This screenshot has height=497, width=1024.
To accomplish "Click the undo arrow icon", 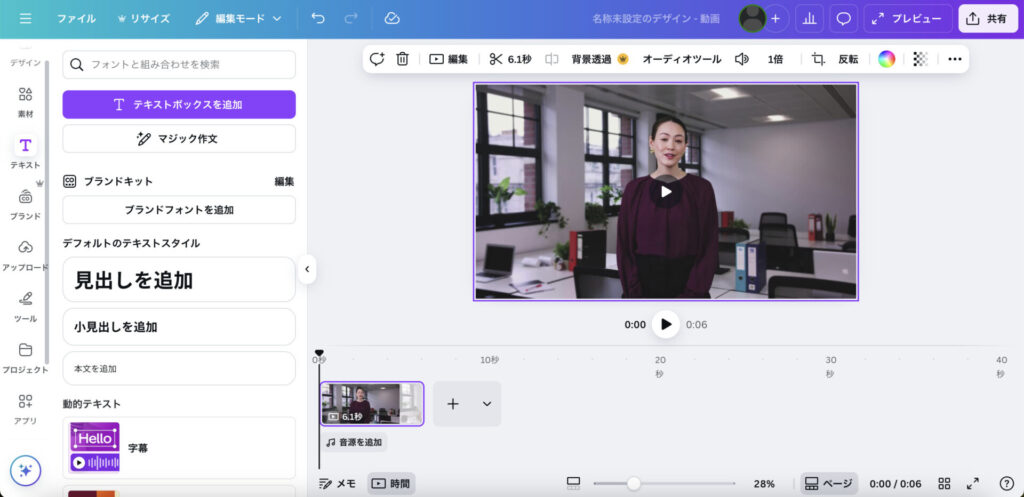I will pos(318,19).
